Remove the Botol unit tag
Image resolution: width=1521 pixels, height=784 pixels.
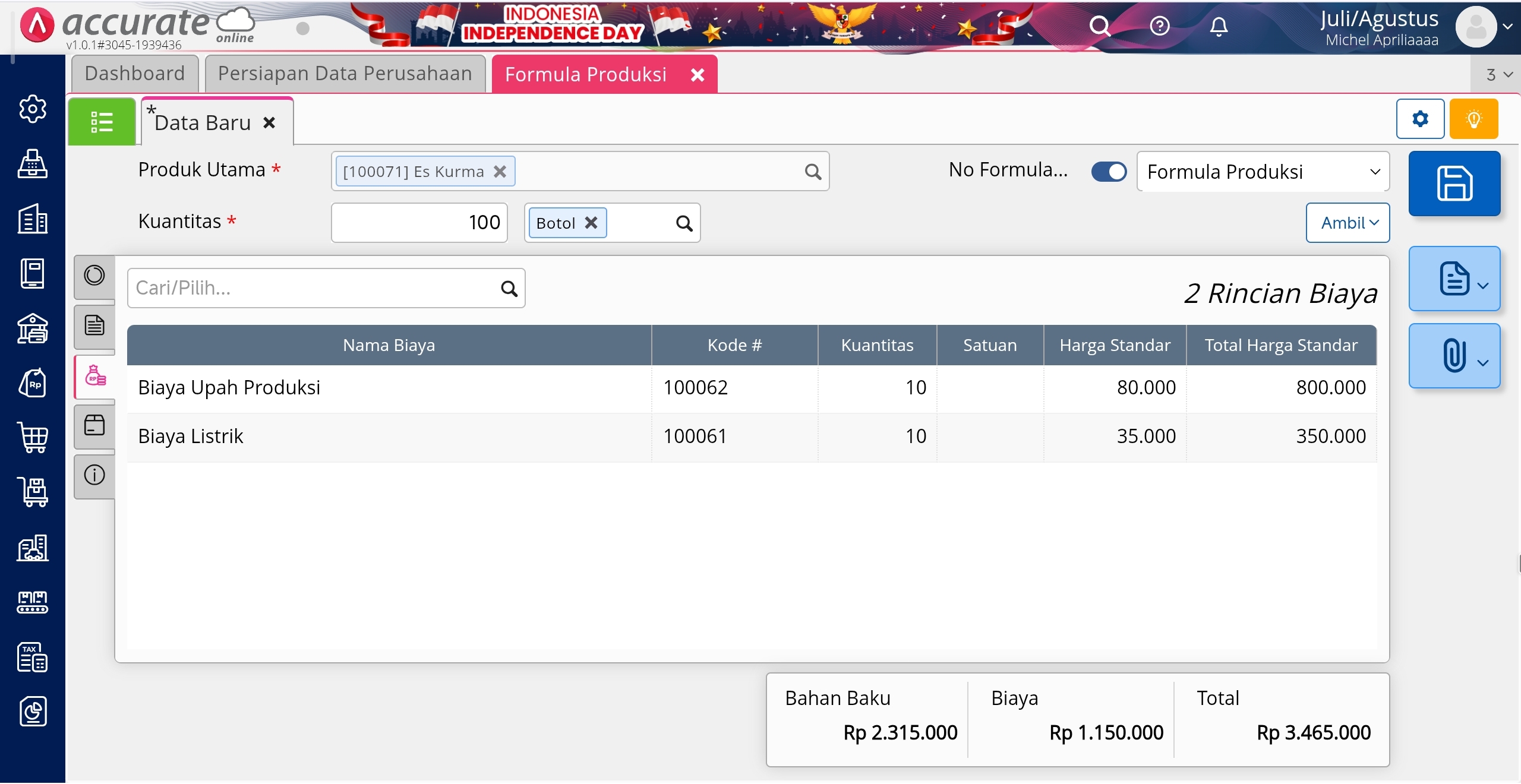point(591,223)
